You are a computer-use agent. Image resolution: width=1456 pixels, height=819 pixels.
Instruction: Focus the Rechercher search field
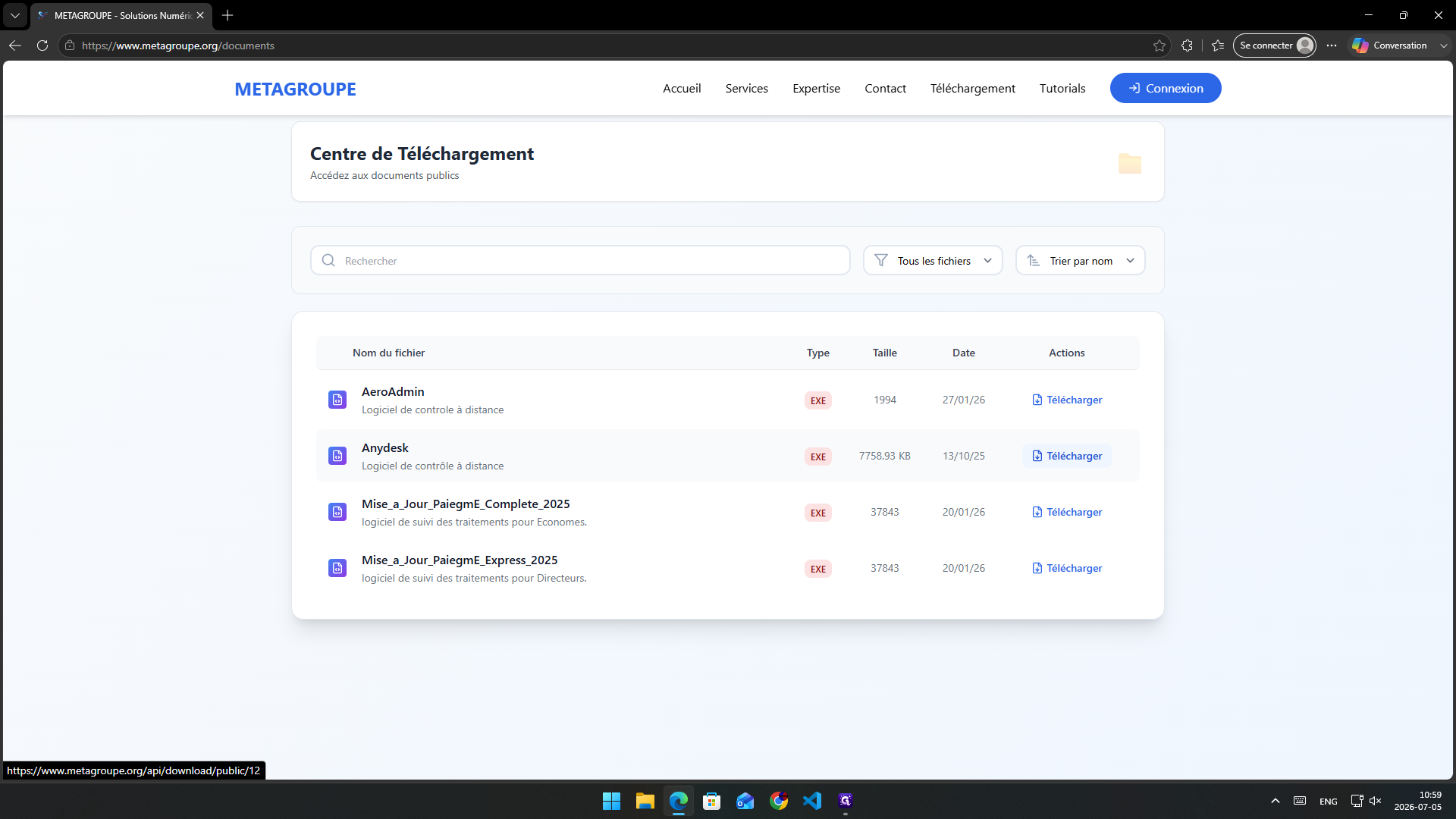(x=580, y=260)
